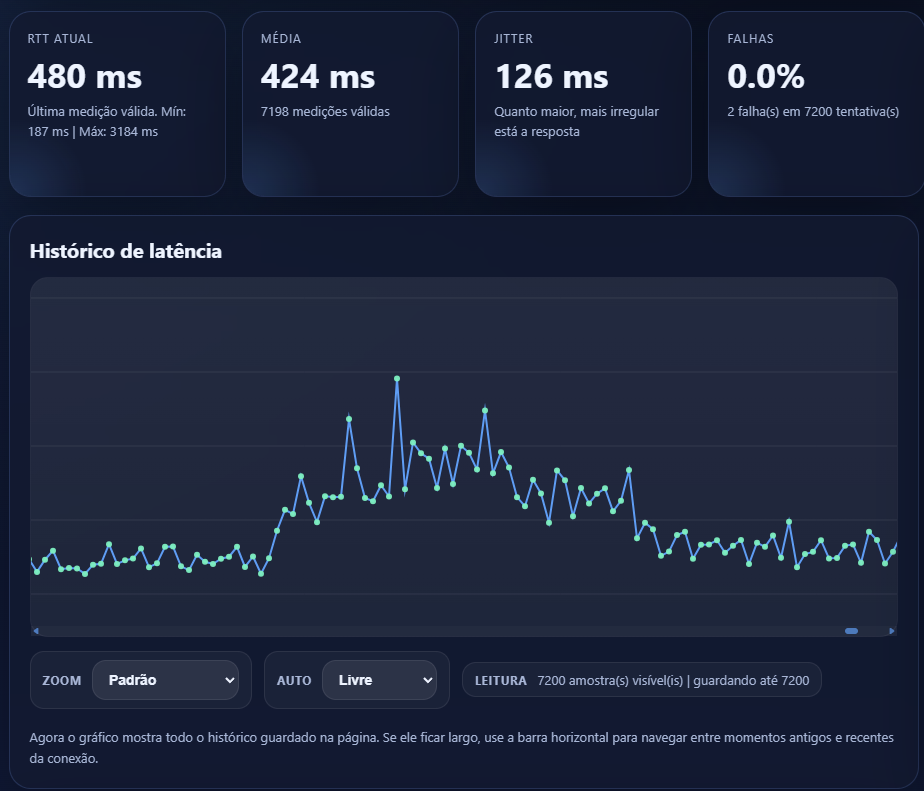The height and width of the screenshot is (791, 924).
Task: Open the Zoom dropdown showing Padrão
Action: pyautogui.click(x=165, y=680)
